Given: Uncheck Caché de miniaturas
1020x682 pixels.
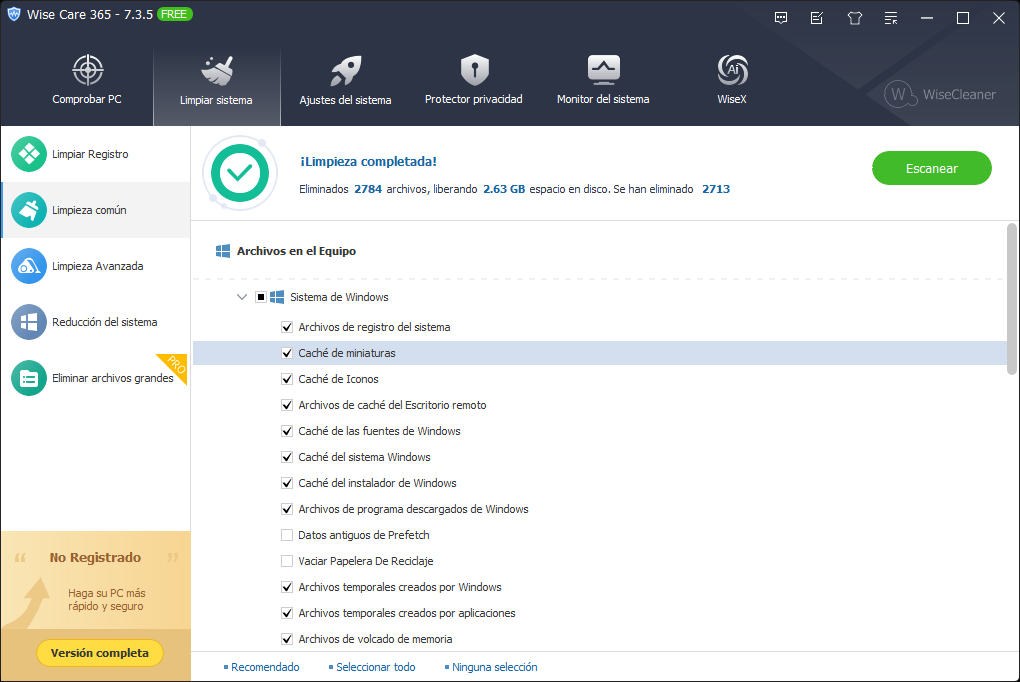Looking at the screenshot, I should click(287, 353).
